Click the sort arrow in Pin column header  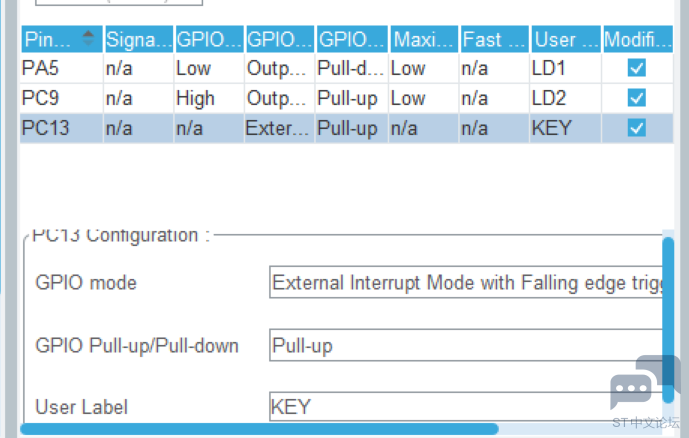tap(88, 38)
